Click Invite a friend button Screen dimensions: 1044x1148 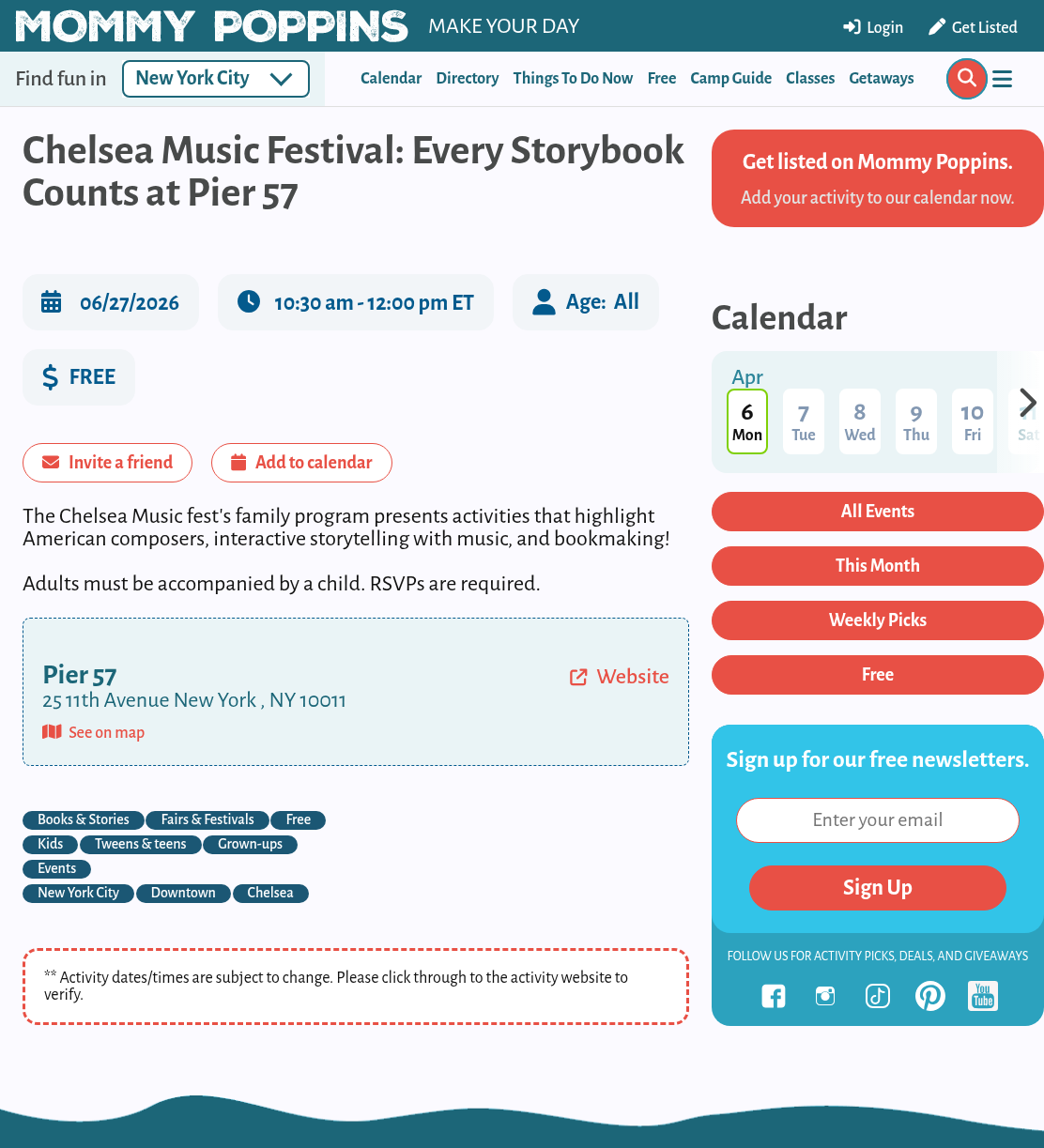108,463
